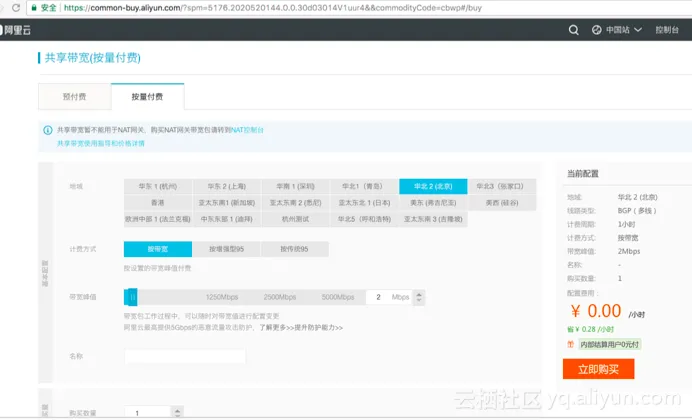Click the 立即购买 buy button
The height and width of the screenshot is (420, 692).
click(598, 369)
